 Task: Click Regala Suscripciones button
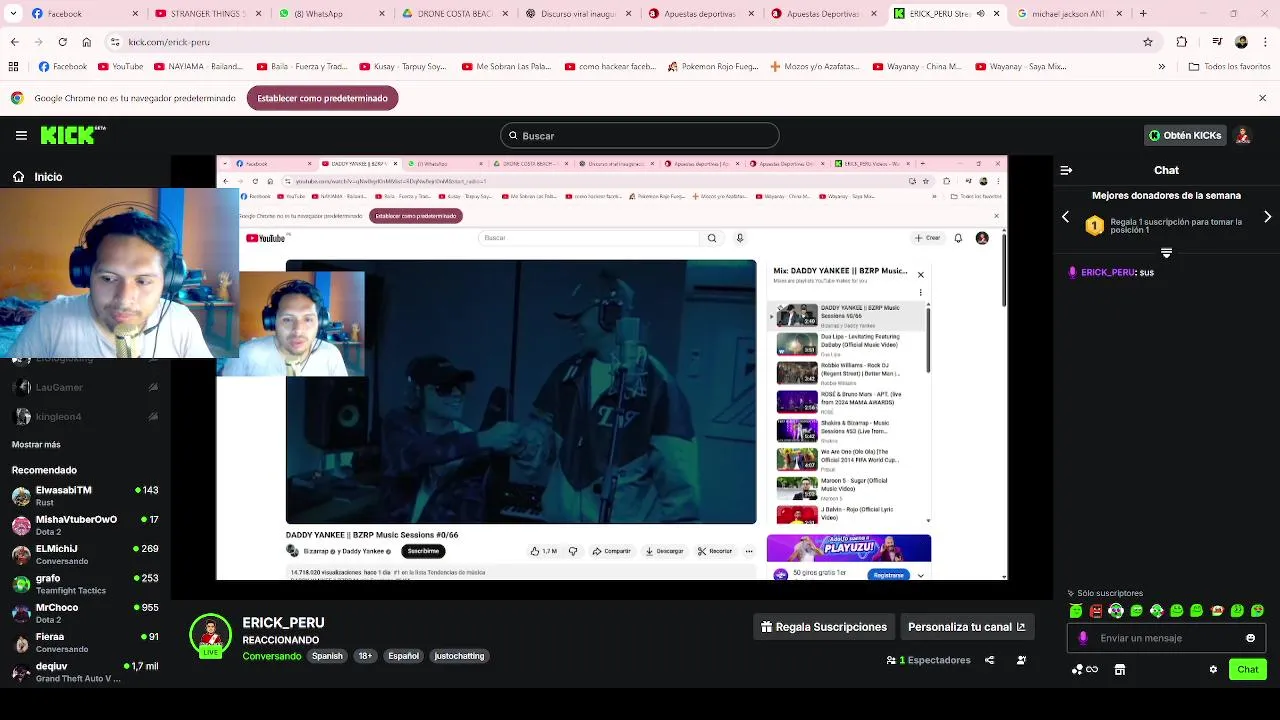pos(824,627)
